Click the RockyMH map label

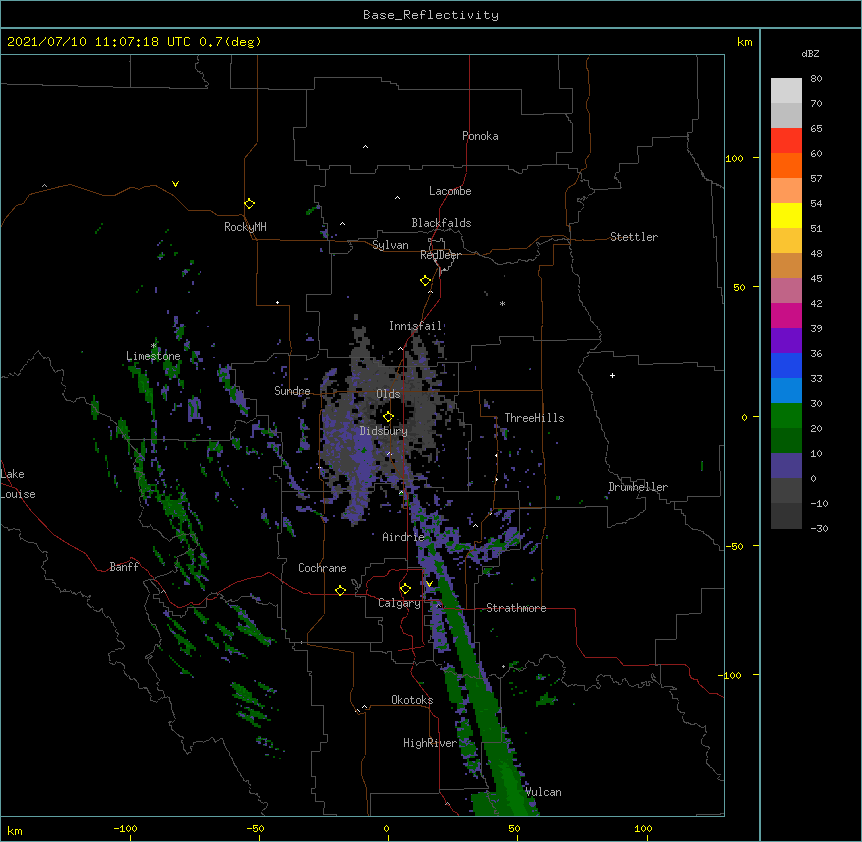(245, 227)
